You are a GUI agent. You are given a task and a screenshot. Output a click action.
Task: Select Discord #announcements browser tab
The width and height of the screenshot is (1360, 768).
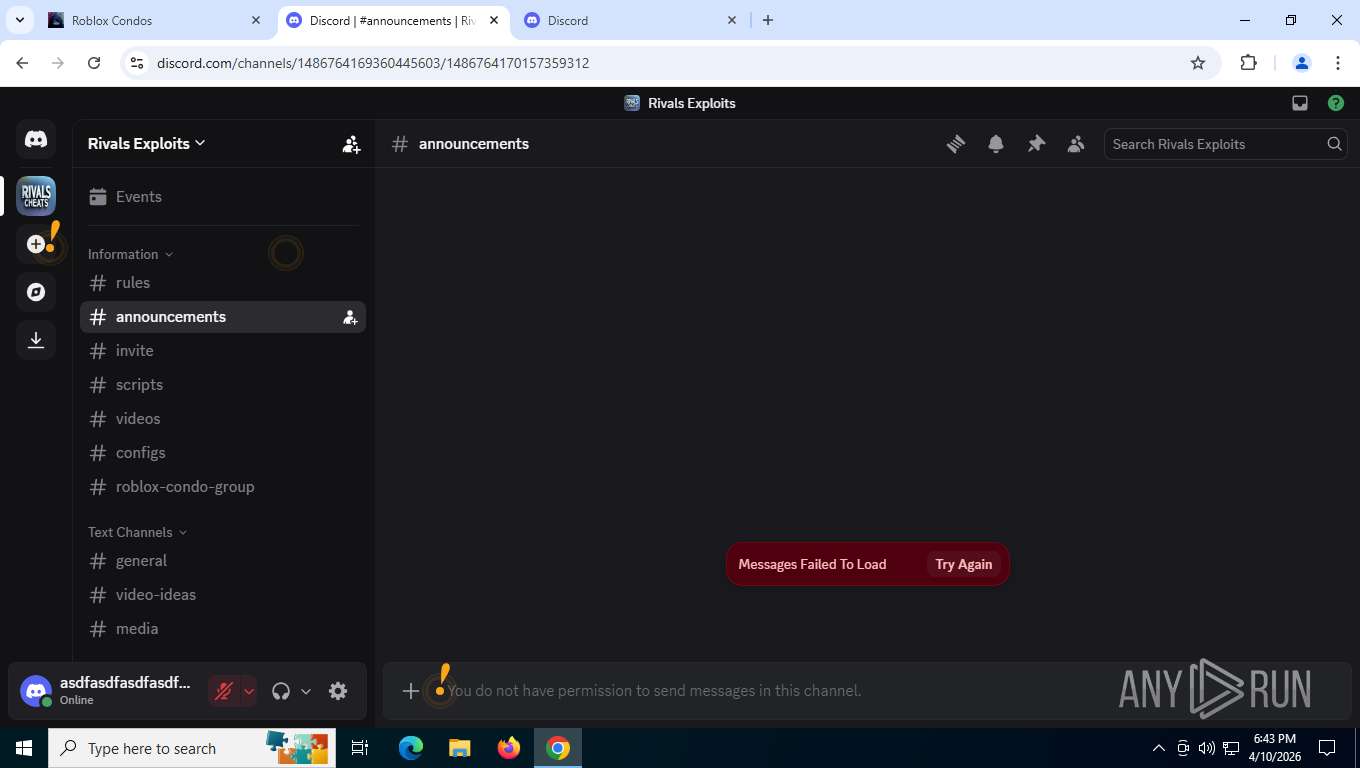[x=393, y=20]
